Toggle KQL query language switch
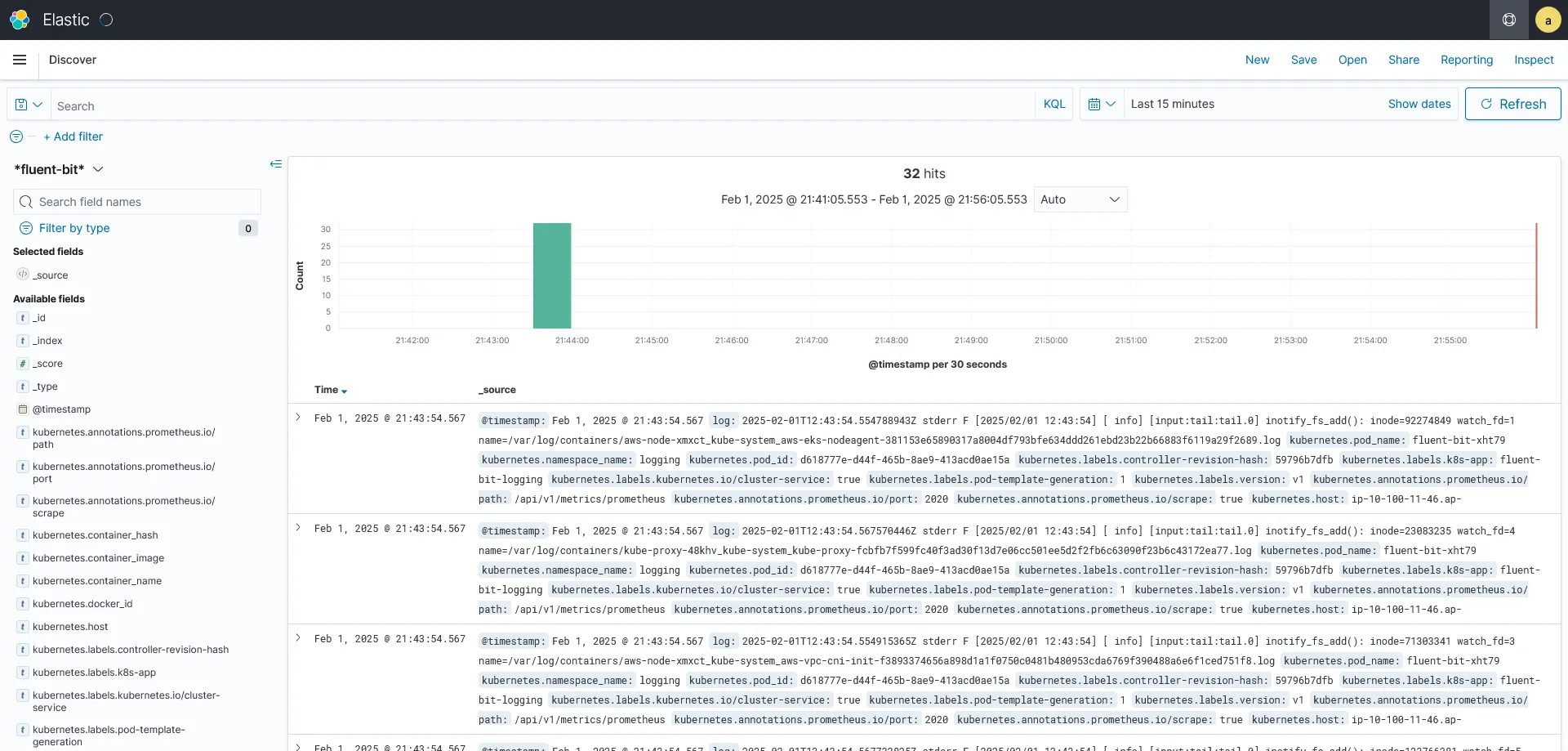 coord(1054,104)
